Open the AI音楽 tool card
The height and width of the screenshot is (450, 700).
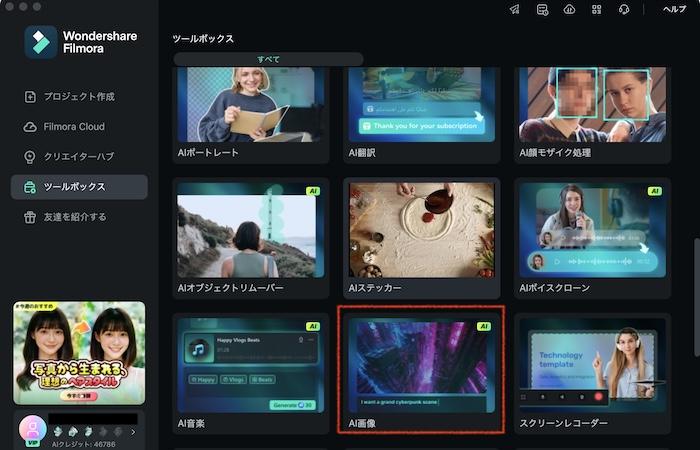click(251, 374)
